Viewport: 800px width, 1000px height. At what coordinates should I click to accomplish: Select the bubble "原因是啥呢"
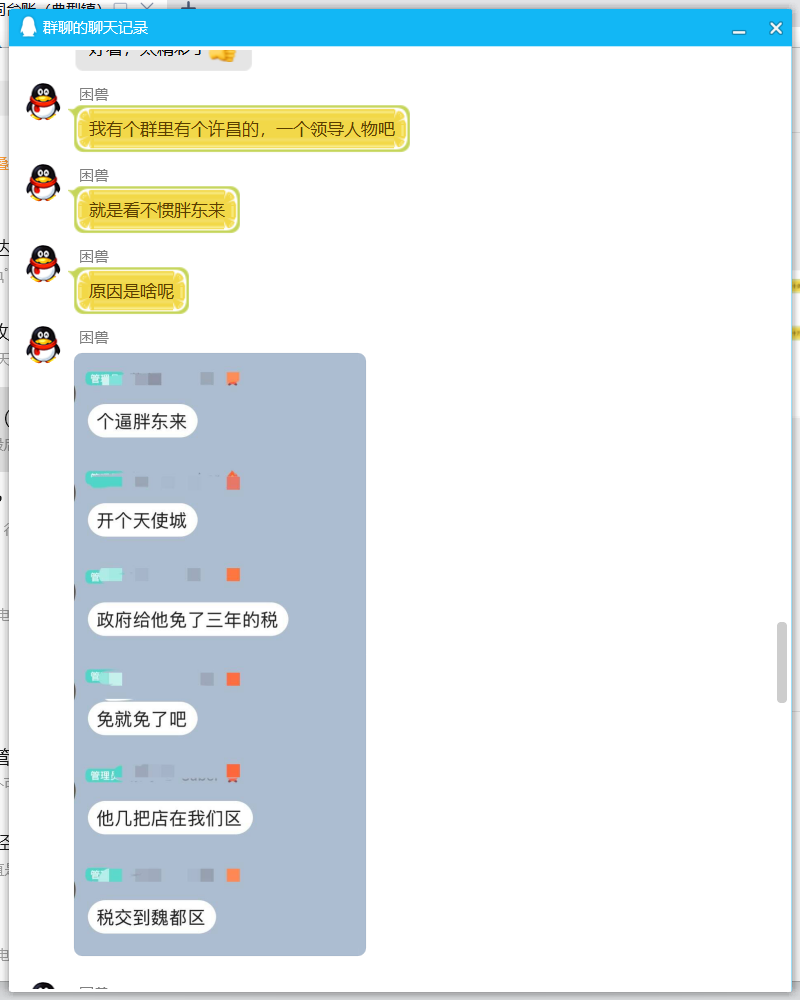point(131,291)
